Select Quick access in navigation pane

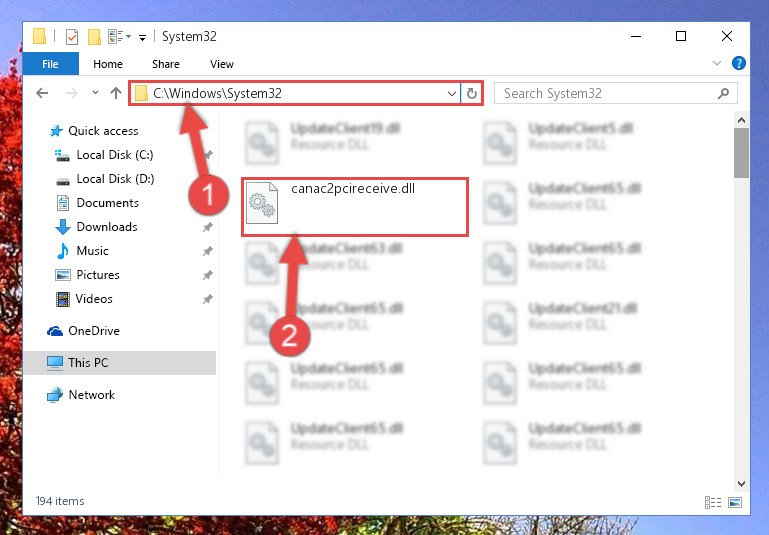pos(94,131)
